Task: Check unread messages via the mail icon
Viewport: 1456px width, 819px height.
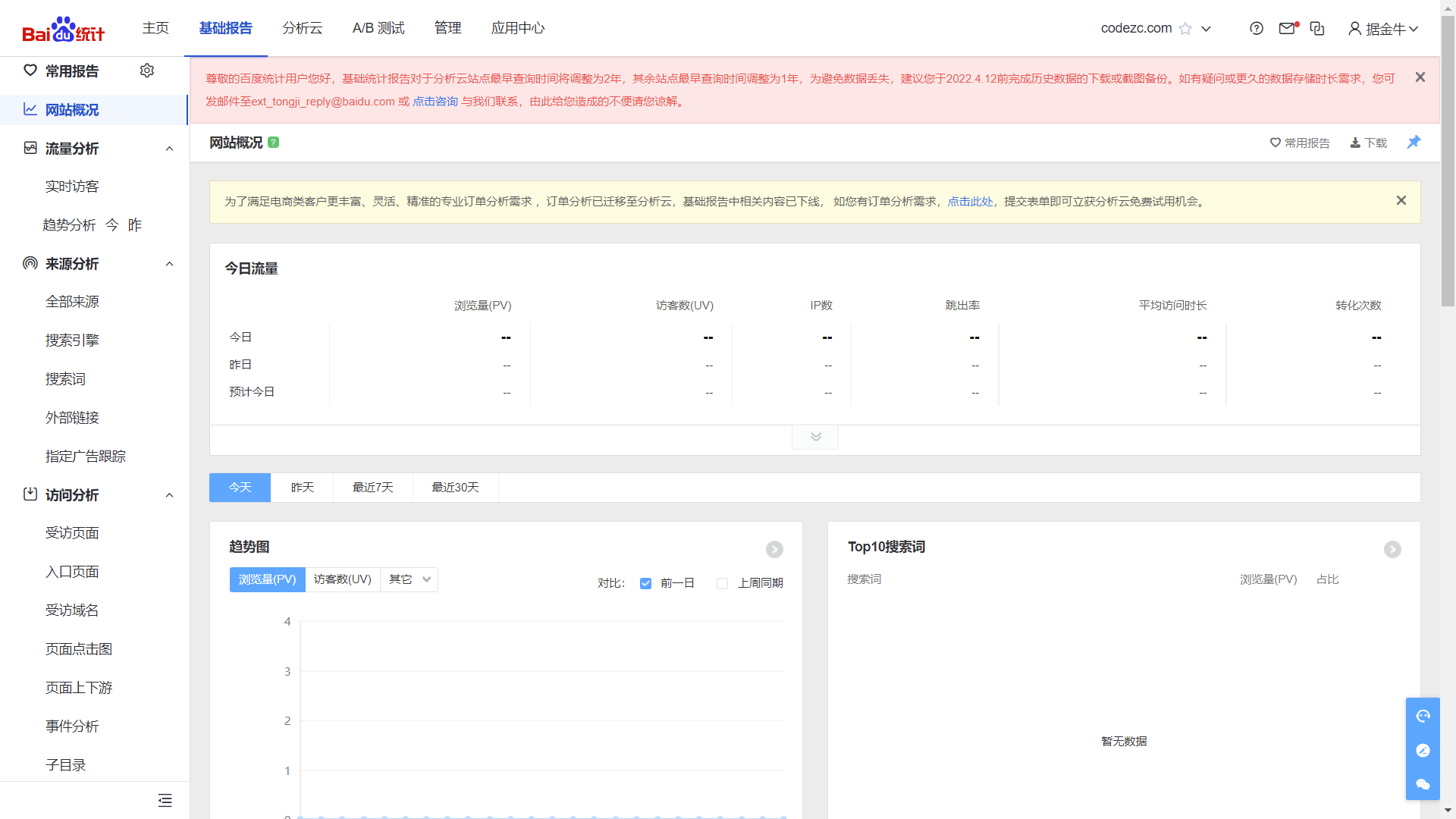Action: pyautogui.click(x=1286, y=28)
